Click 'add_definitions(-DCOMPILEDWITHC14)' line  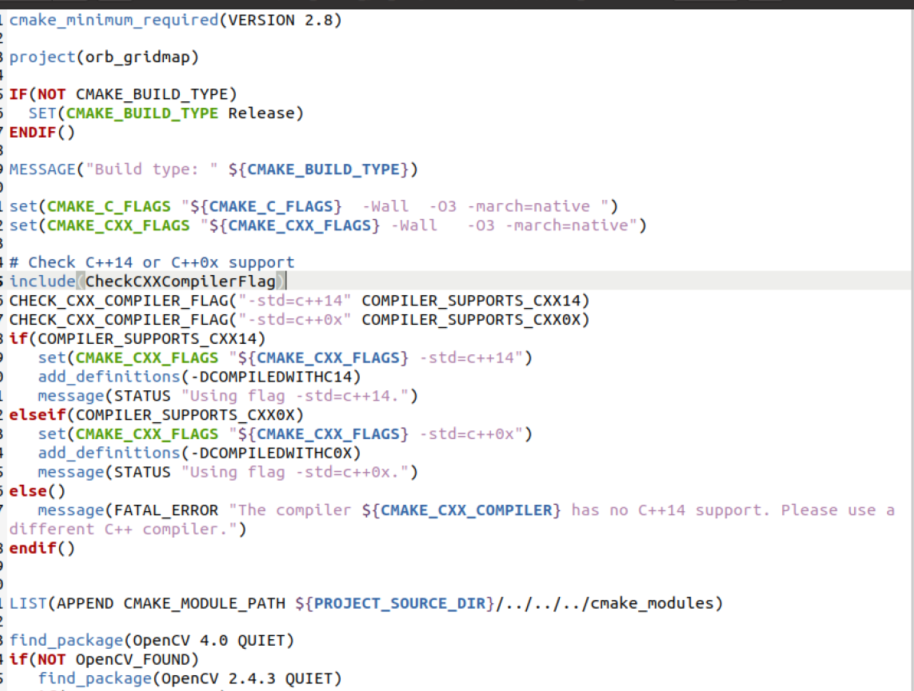(199, 377)
